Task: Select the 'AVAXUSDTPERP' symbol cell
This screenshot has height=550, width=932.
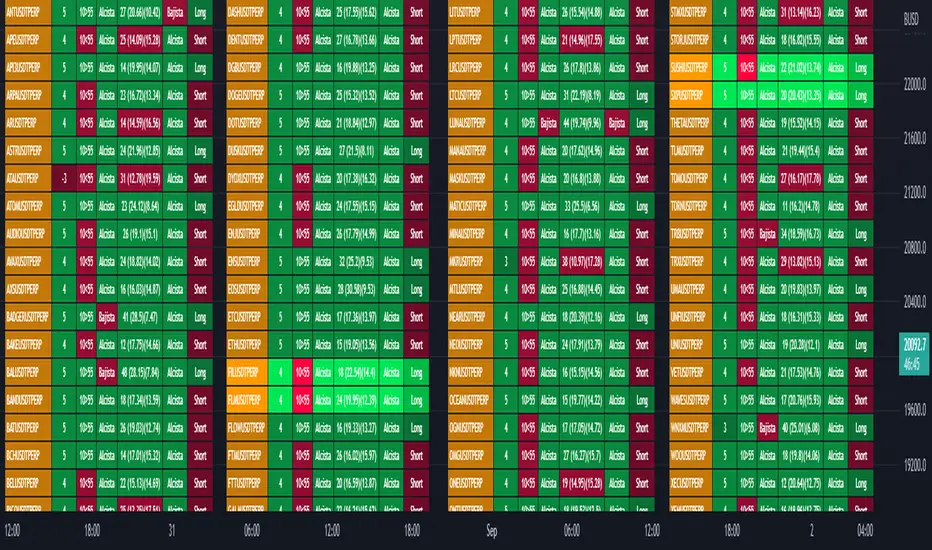Action: [x=28, y=262]
